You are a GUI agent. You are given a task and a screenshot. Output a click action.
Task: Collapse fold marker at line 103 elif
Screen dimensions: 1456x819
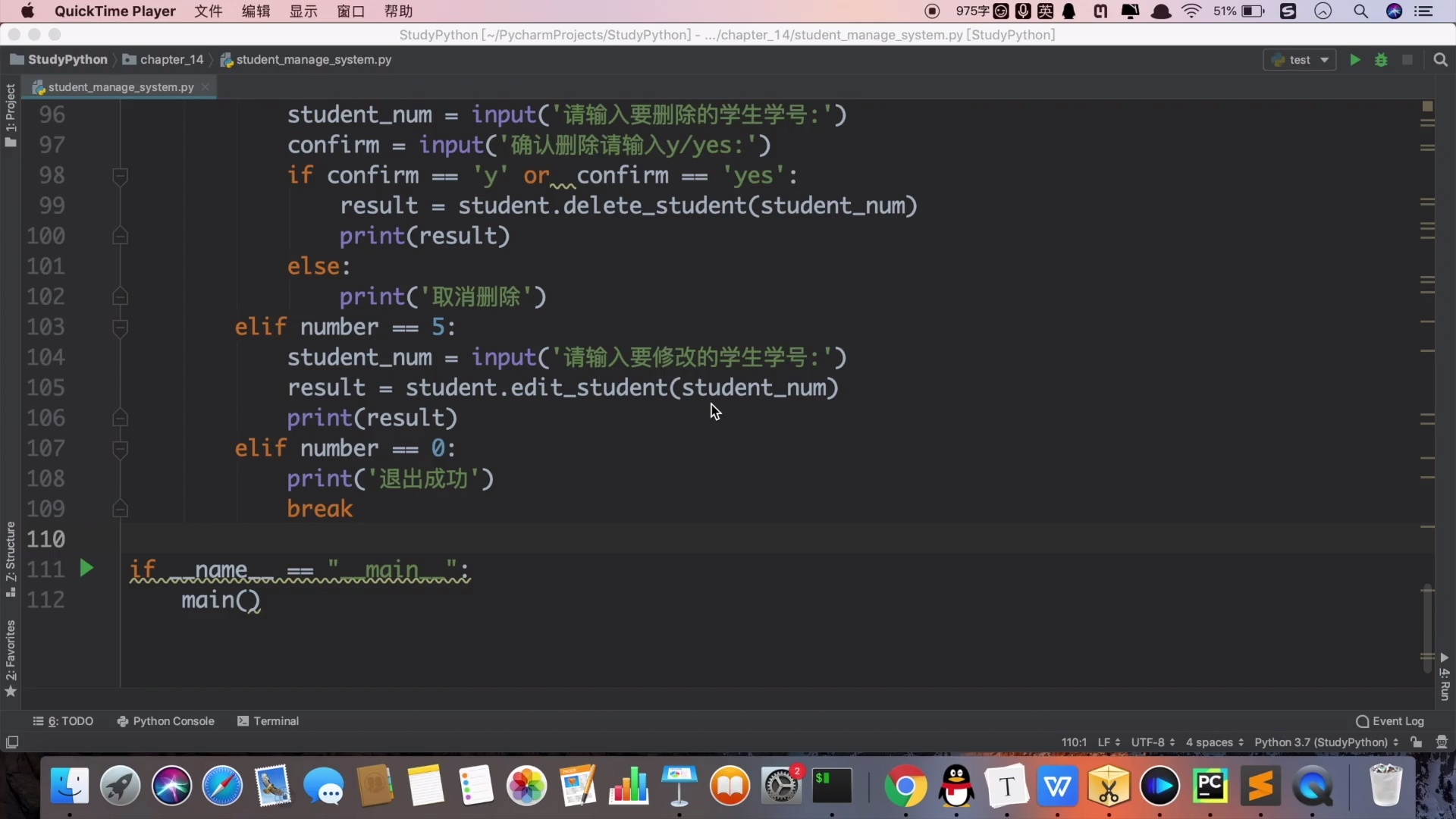coord(120,328)
